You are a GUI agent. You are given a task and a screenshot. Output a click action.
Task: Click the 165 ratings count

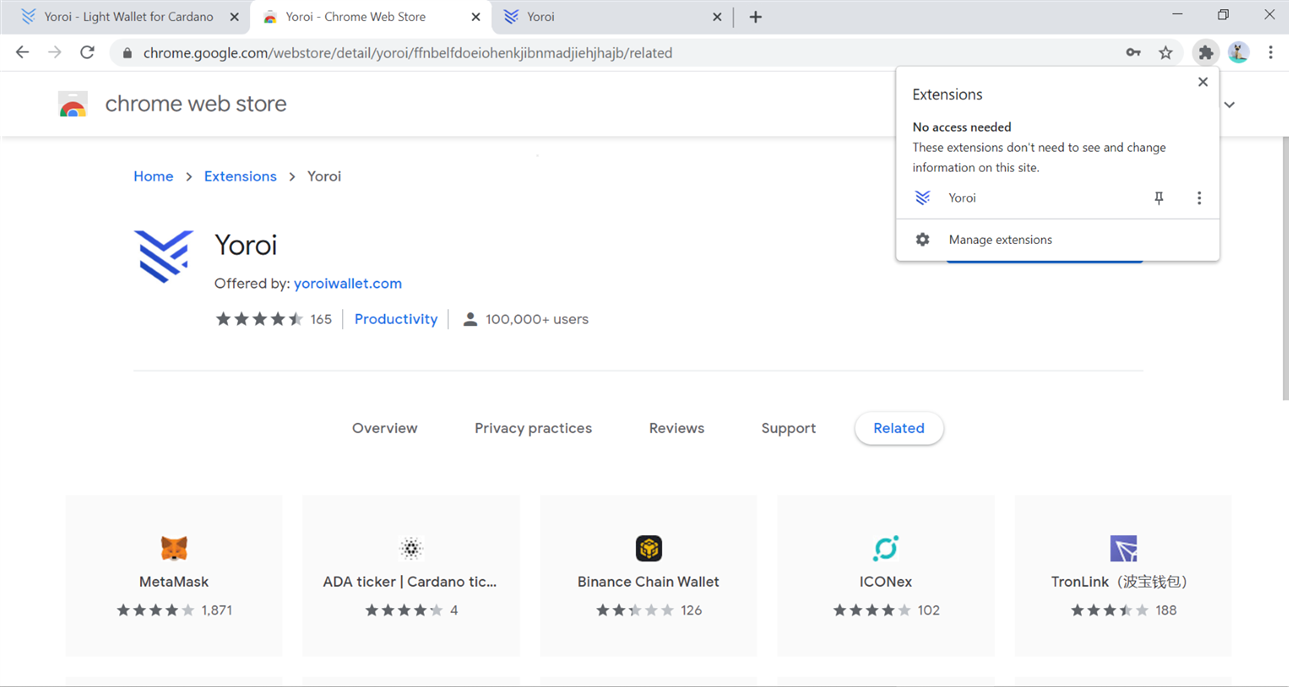tap(321, 319)
